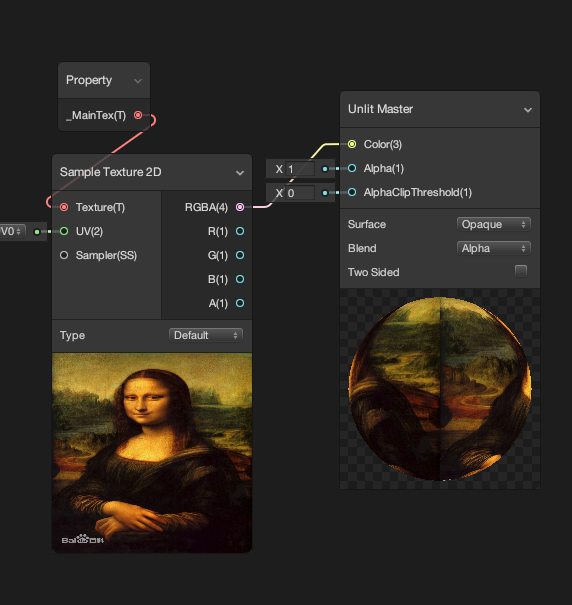Screen dimensions: 572x605
Task: Collapse the Unlit Master node chevron
Action: 528,110
